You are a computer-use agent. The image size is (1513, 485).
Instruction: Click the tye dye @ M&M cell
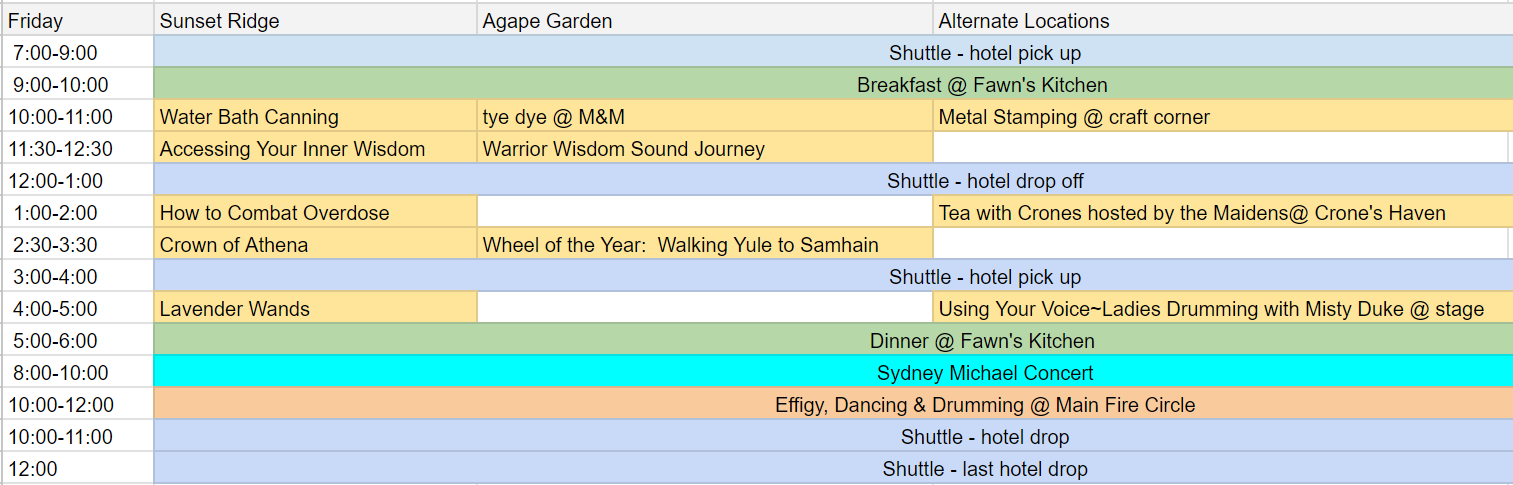coord(705,116)
